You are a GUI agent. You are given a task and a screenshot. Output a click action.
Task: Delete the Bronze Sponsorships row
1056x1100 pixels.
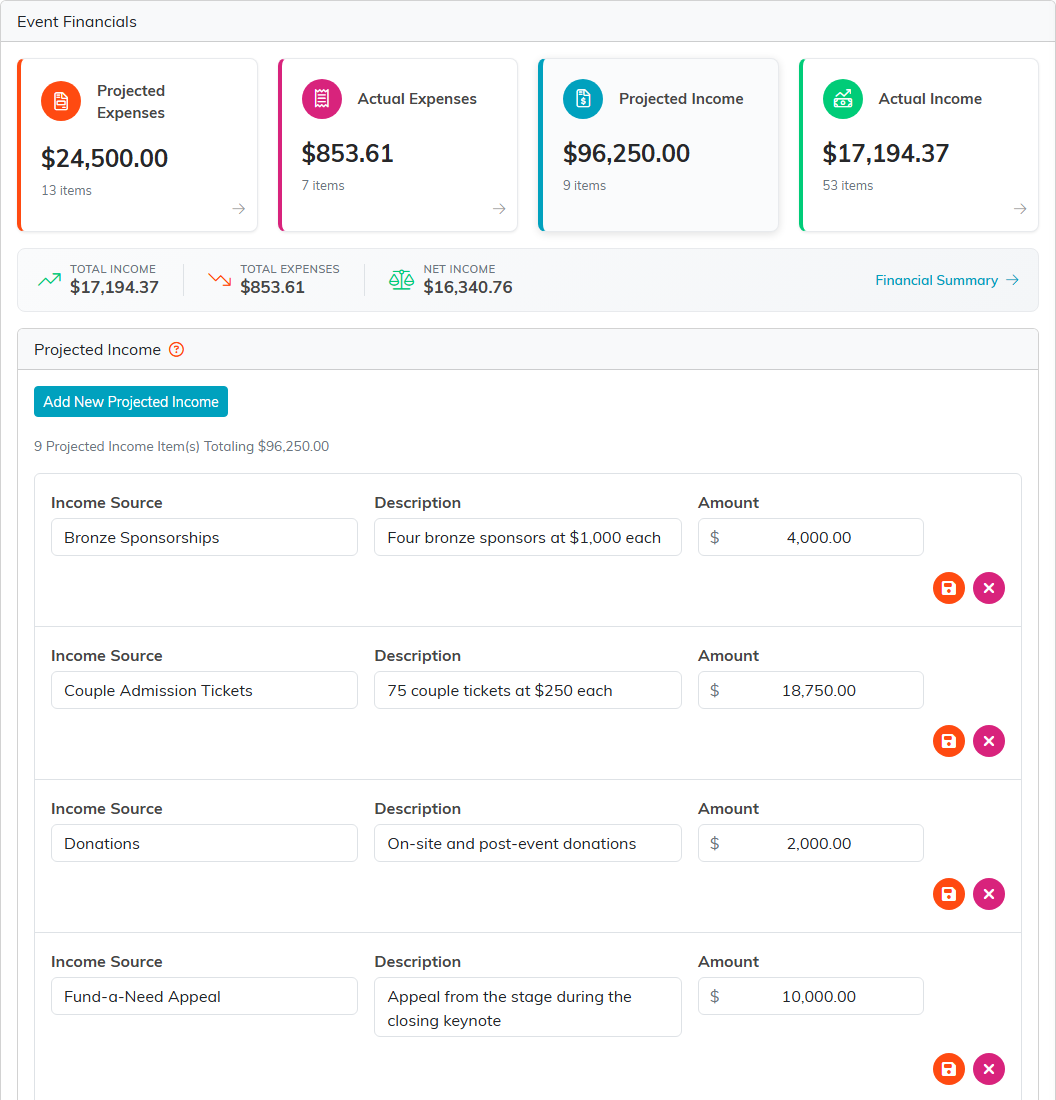[x=989, y=588]
